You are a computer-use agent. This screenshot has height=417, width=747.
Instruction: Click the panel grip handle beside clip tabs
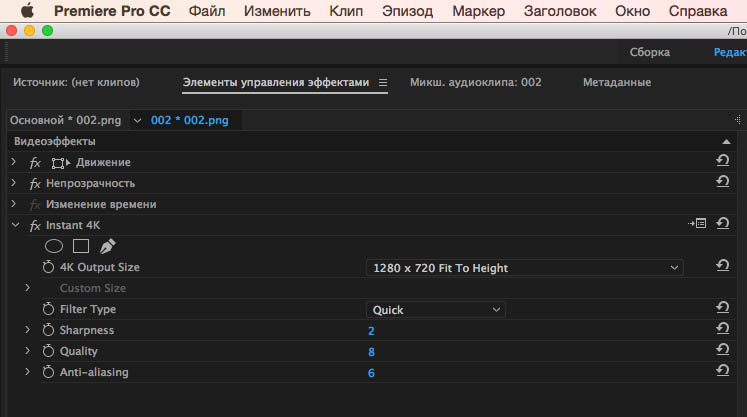point(737,120)
